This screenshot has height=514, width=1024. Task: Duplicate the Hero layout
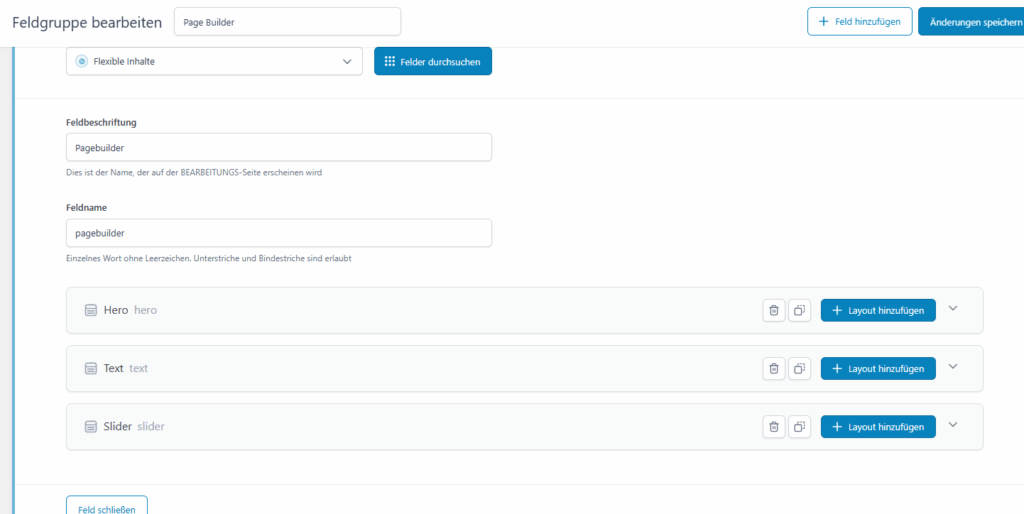[x=799, y=311]
